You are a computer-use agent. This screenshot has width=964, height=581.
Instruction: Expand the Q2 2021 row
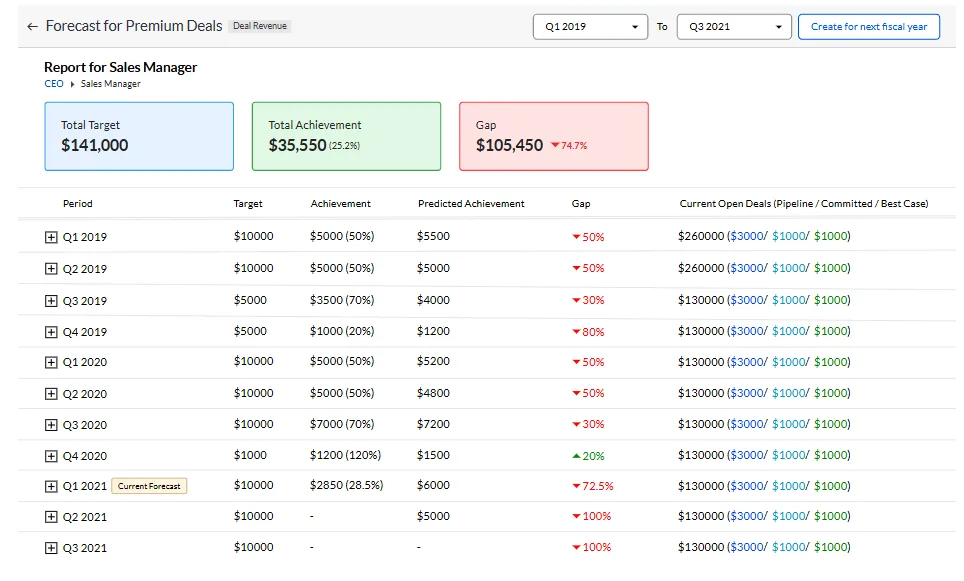tap(51, 517)
